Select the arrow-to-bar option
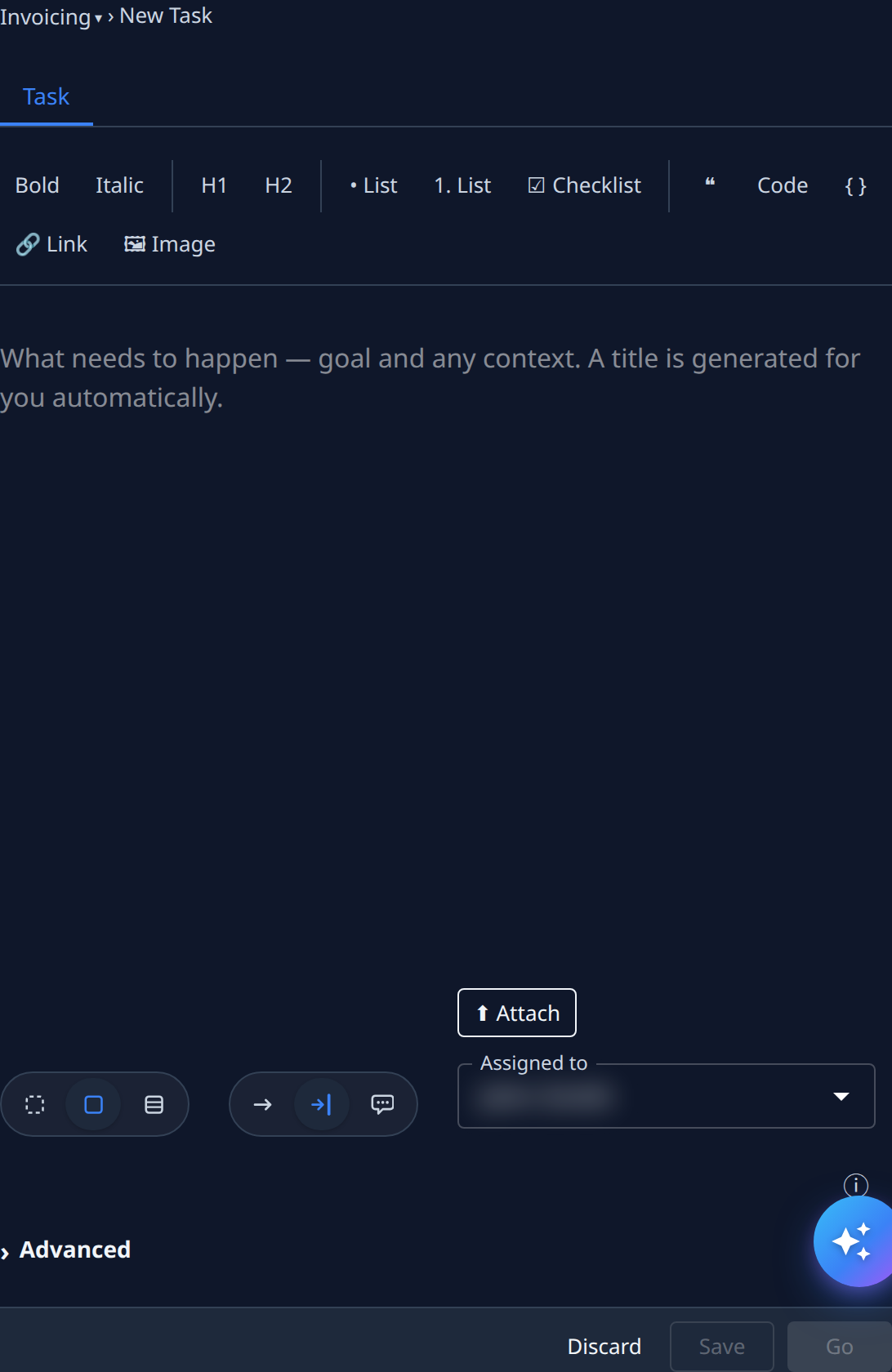Image resolution: width=892 pixels, height=1372 pixels. (x=322, y=1104)
